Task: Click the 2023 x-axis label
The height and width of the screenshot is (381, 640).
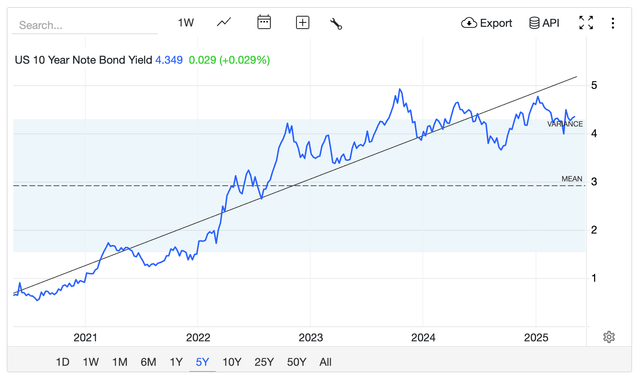Action: [x=311, y=338]
